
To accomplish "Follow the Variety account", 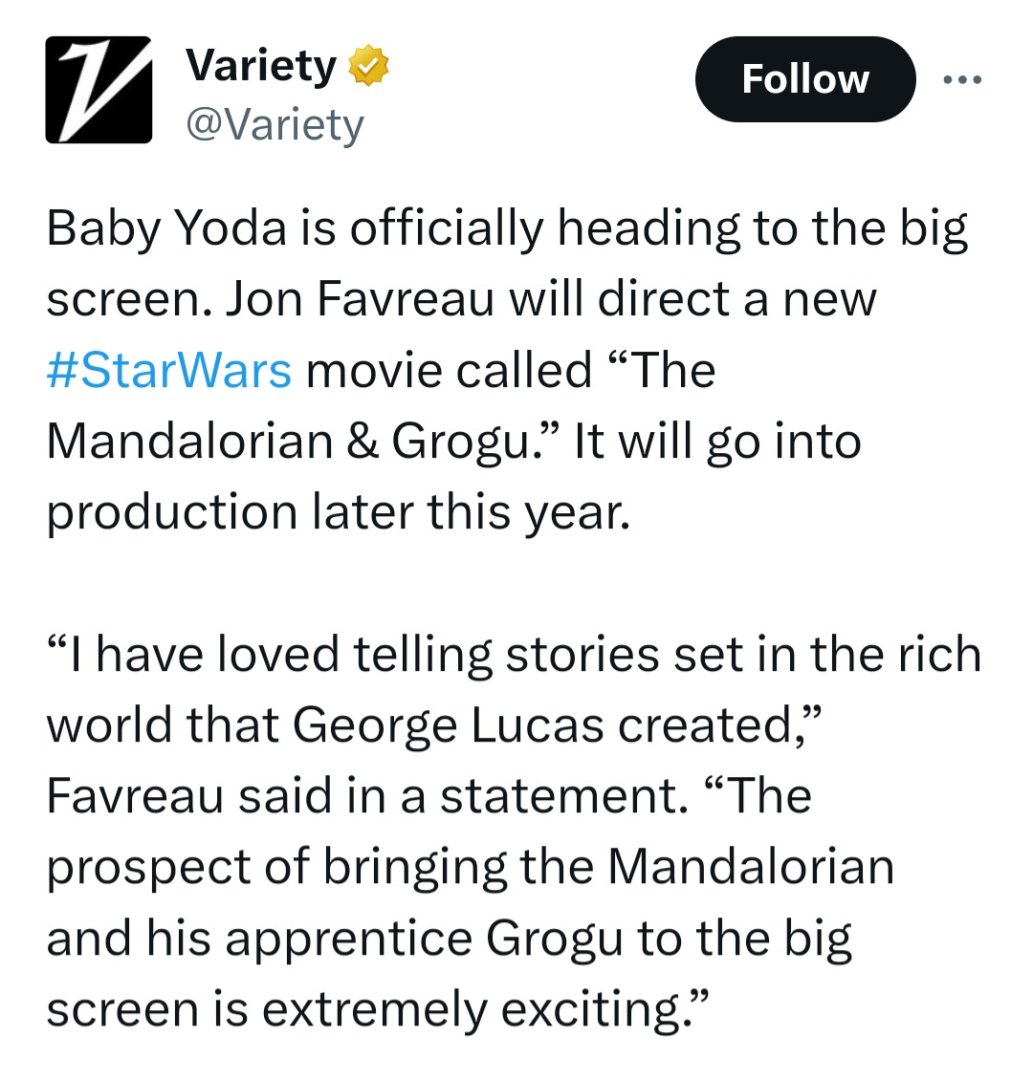I will [x=805, y=80].
